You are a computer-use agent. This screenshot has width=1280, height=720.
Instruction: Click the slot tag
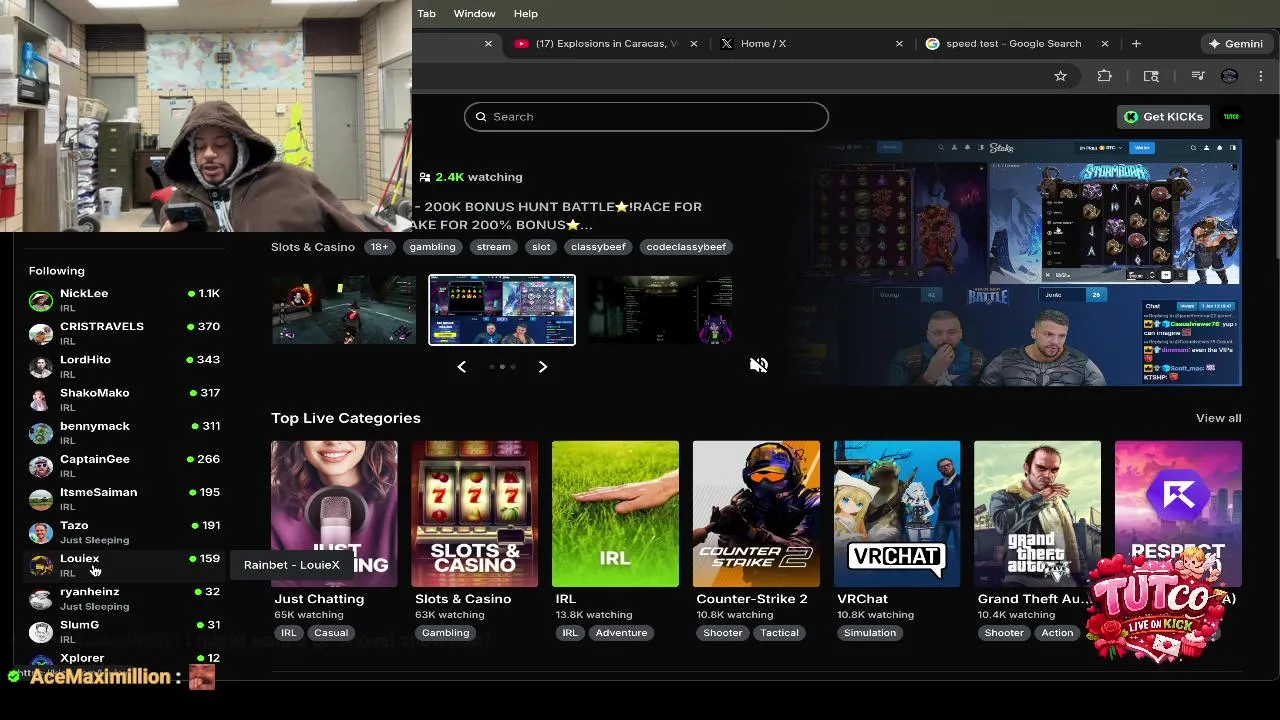coord(541,247)
